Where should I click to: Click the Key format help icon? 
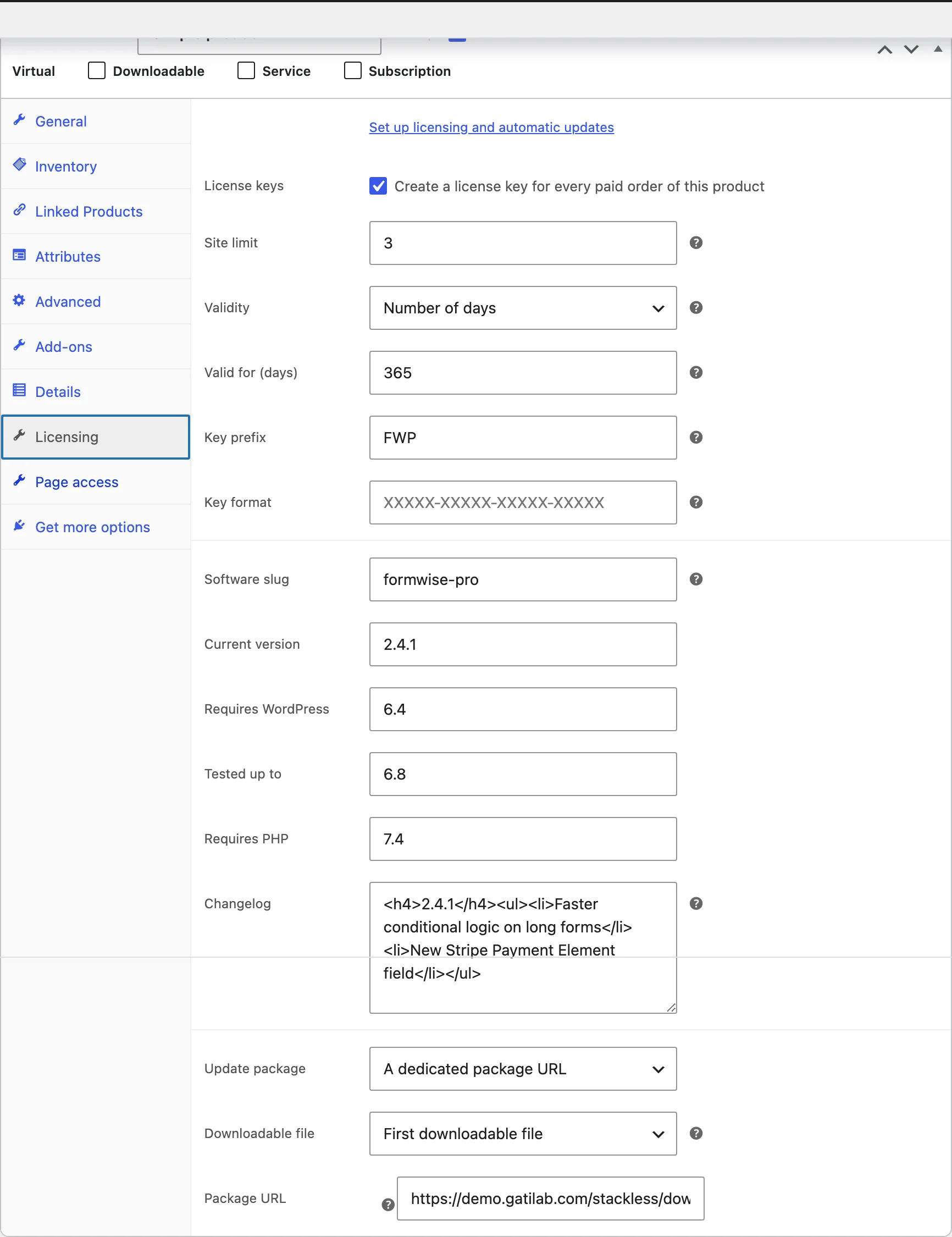pyautogui.click(x=696, y=502)
